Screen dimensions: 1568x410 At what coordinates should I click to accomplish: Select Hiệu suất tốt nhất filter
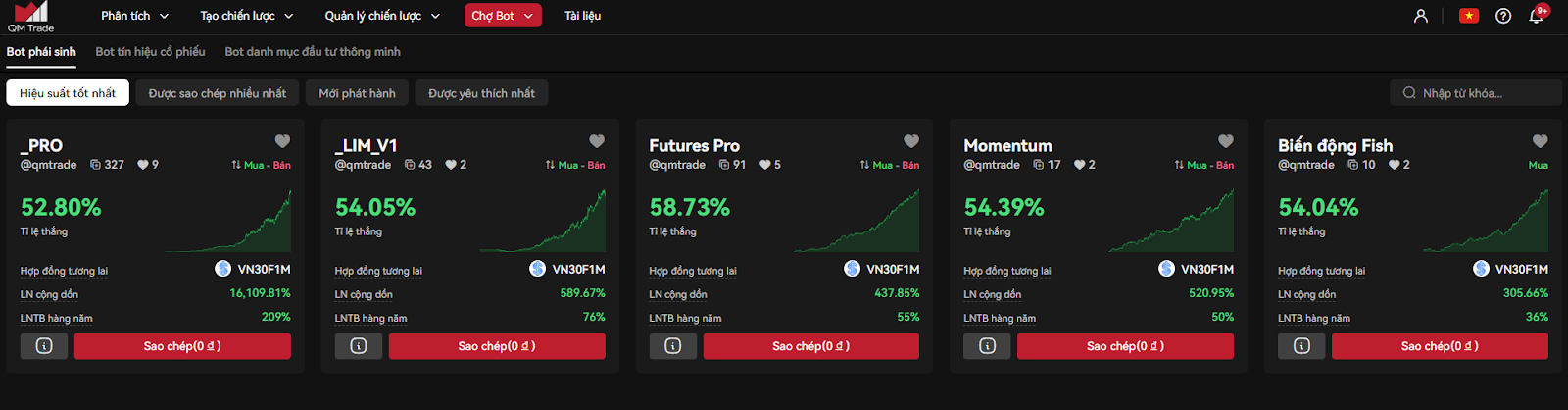coord(68,93)
